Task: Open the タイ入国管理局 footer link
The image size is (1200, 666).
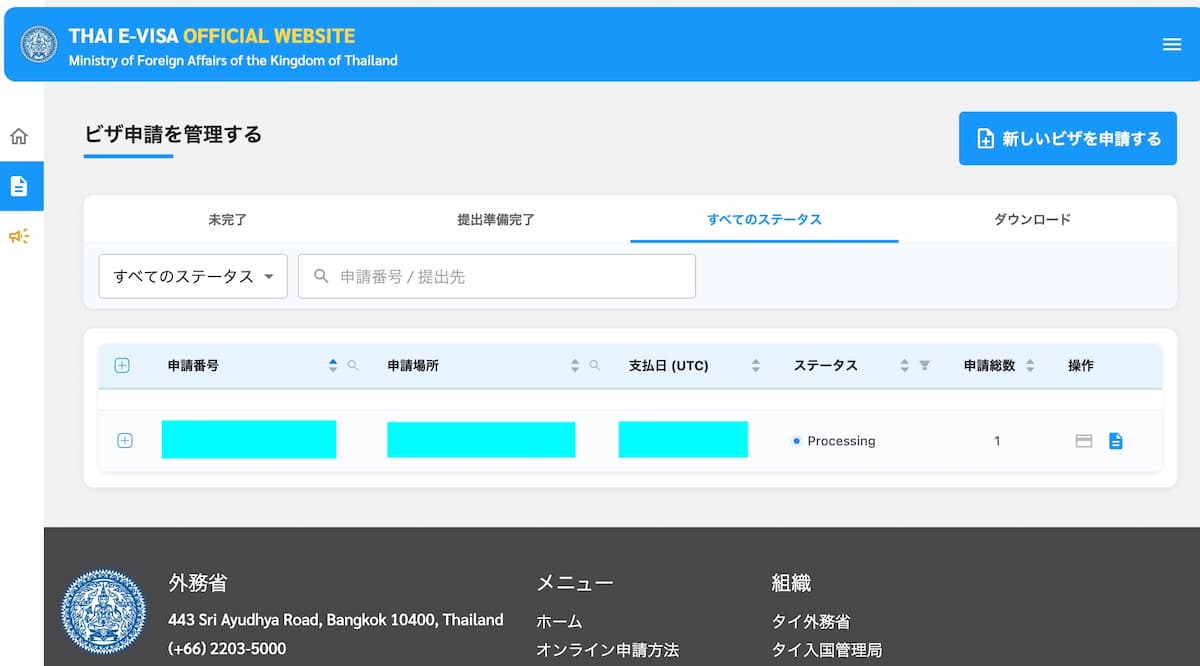Action: point(827,650)
